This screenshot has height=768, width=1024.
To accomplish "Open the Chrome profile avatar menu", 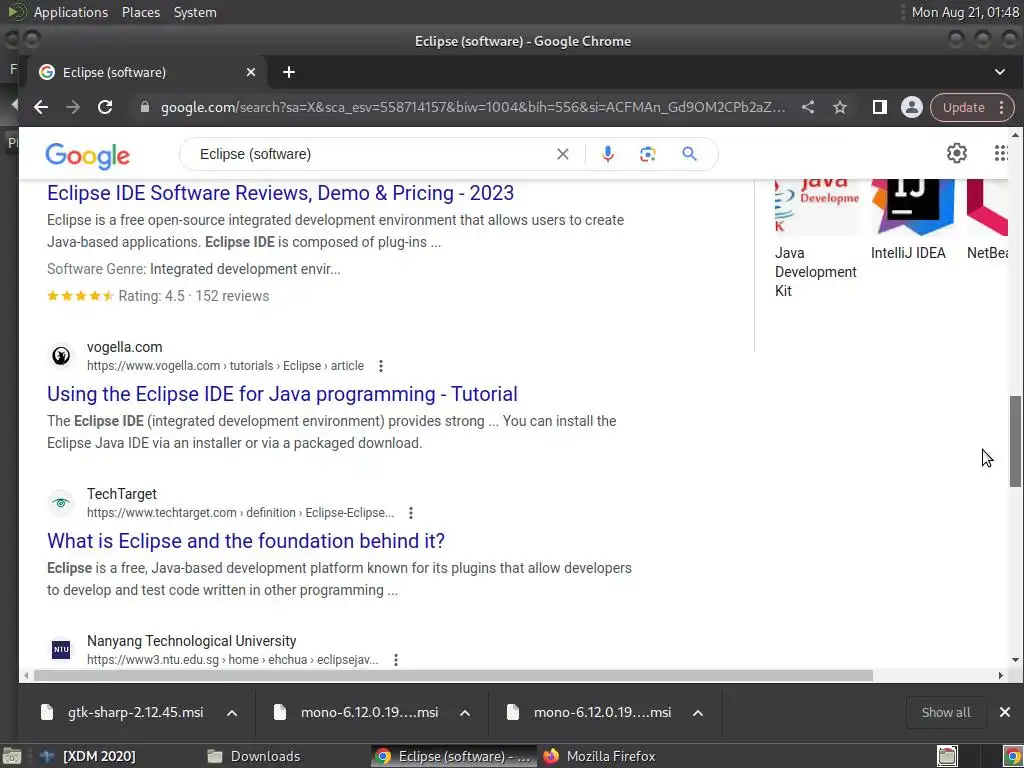I will click(912, 107).
